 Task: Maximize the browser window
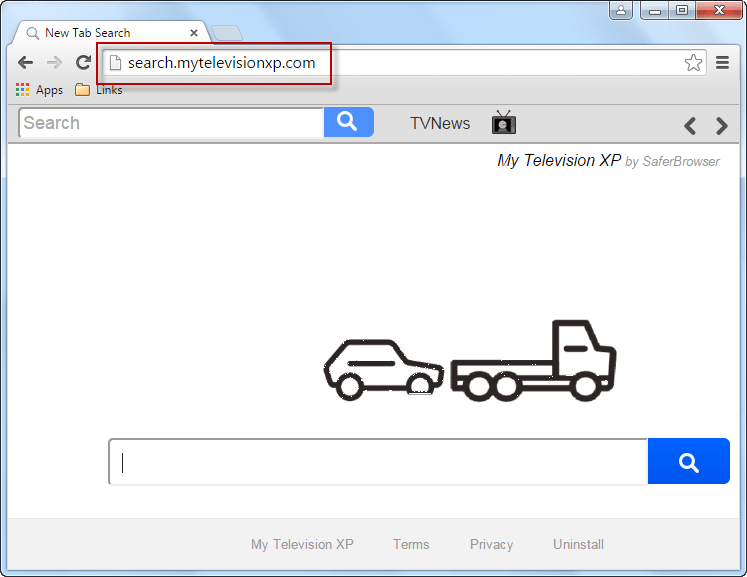pyautogui.click(x=682, y=10)
